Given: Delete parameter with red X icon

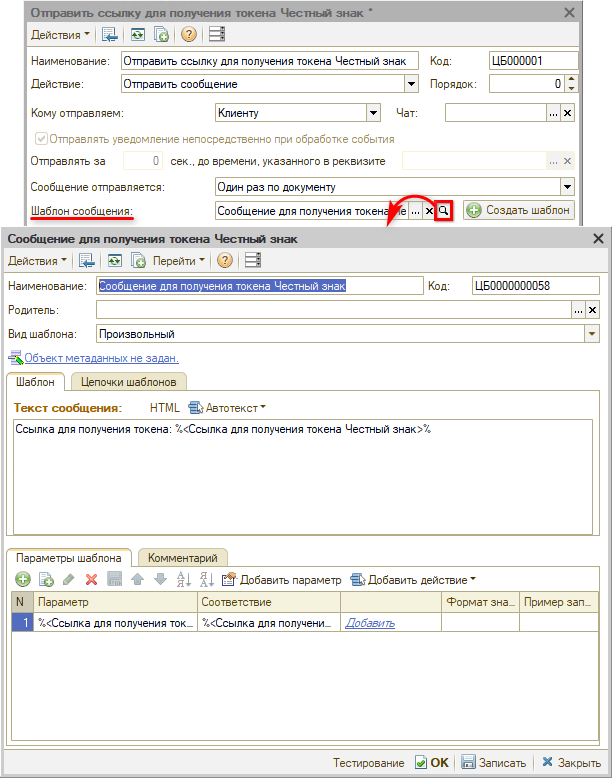Looking at the screenshot, I should pyautogui.click(x=91, y=579).
